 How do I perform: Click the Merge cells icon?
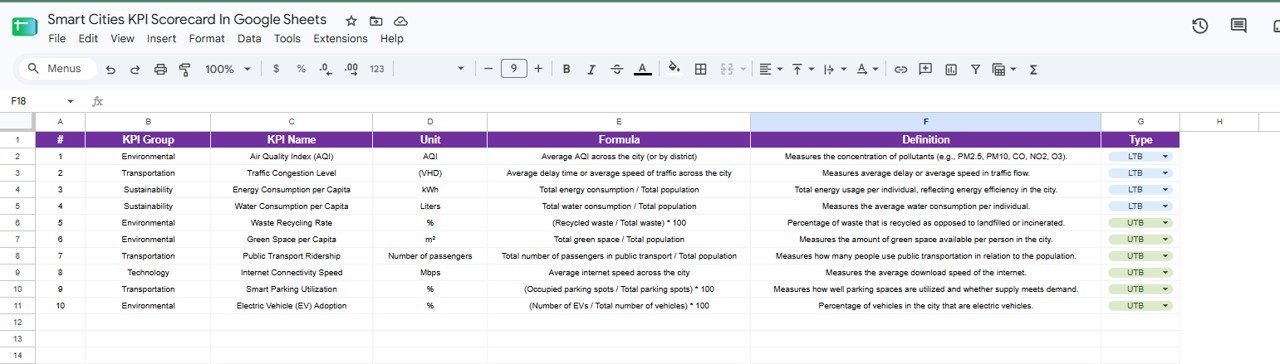point(727,69)
